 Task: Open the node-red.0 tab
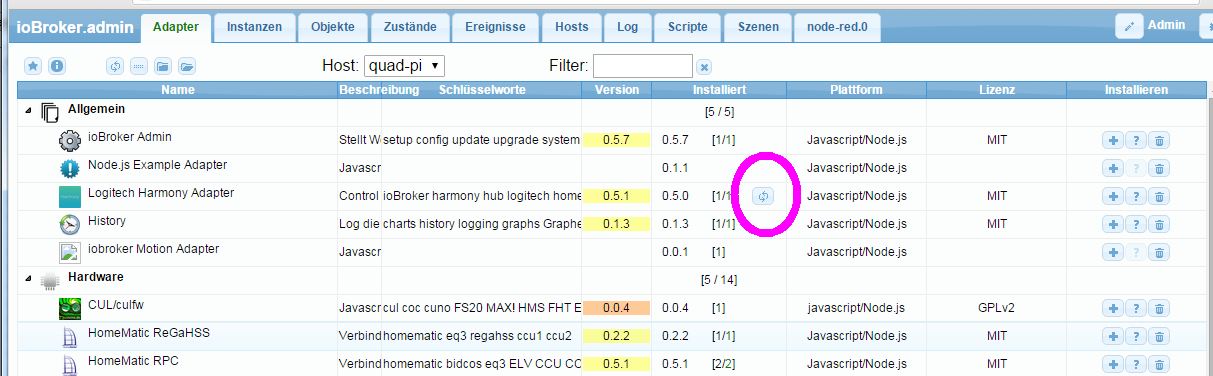coord(837,28)
